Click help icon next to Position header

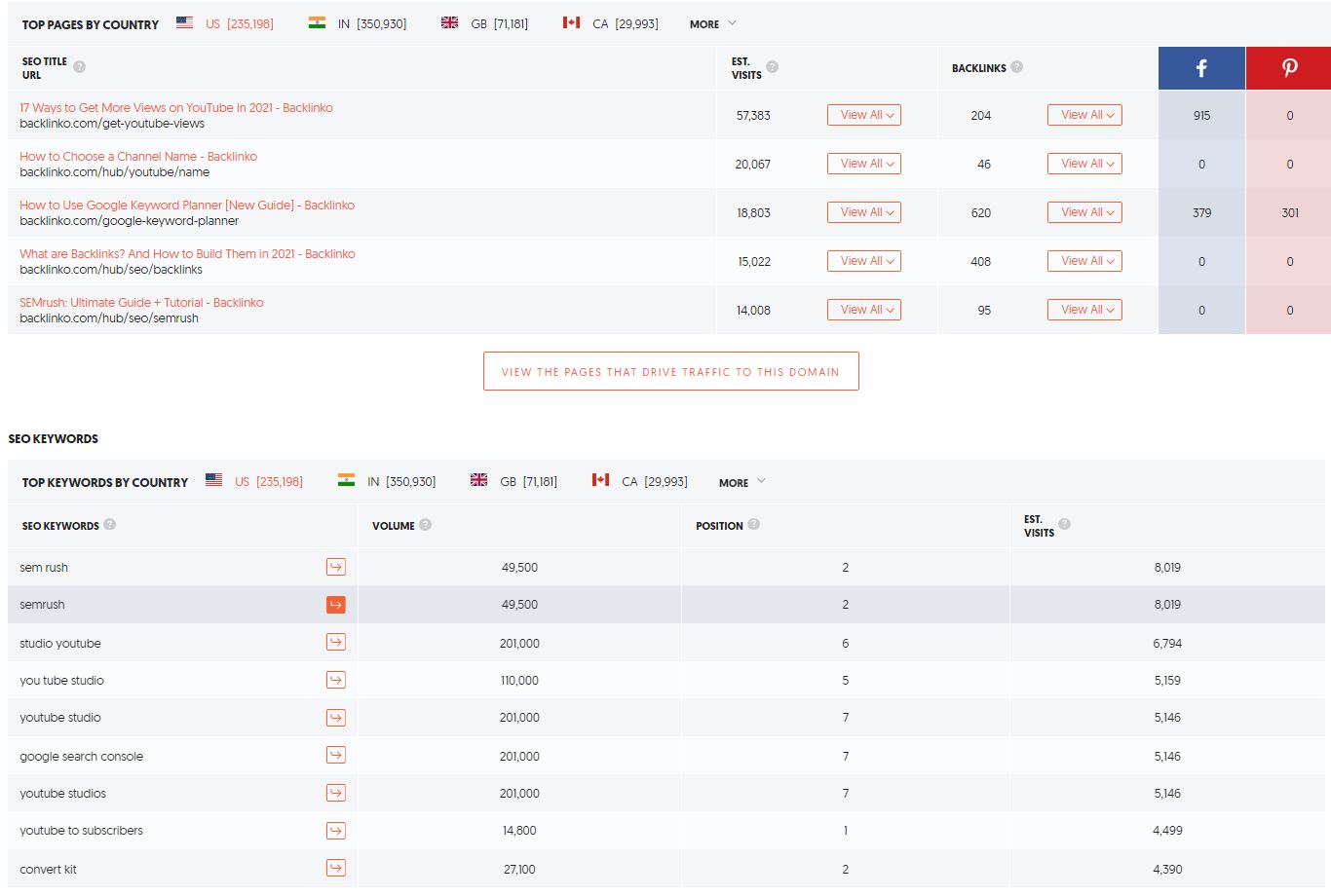754,524
